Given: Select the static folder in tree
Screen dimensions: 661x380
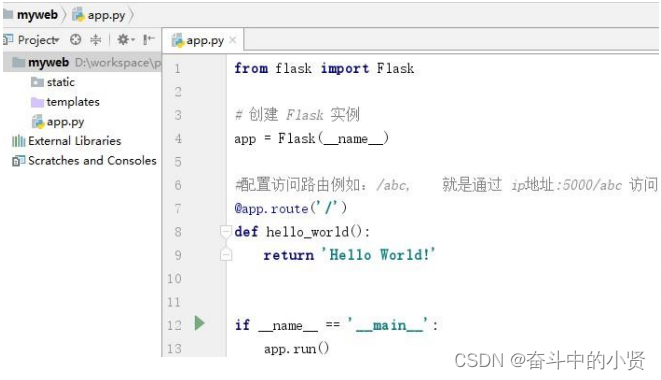Looking at the screenshot, I should [60, 82].
